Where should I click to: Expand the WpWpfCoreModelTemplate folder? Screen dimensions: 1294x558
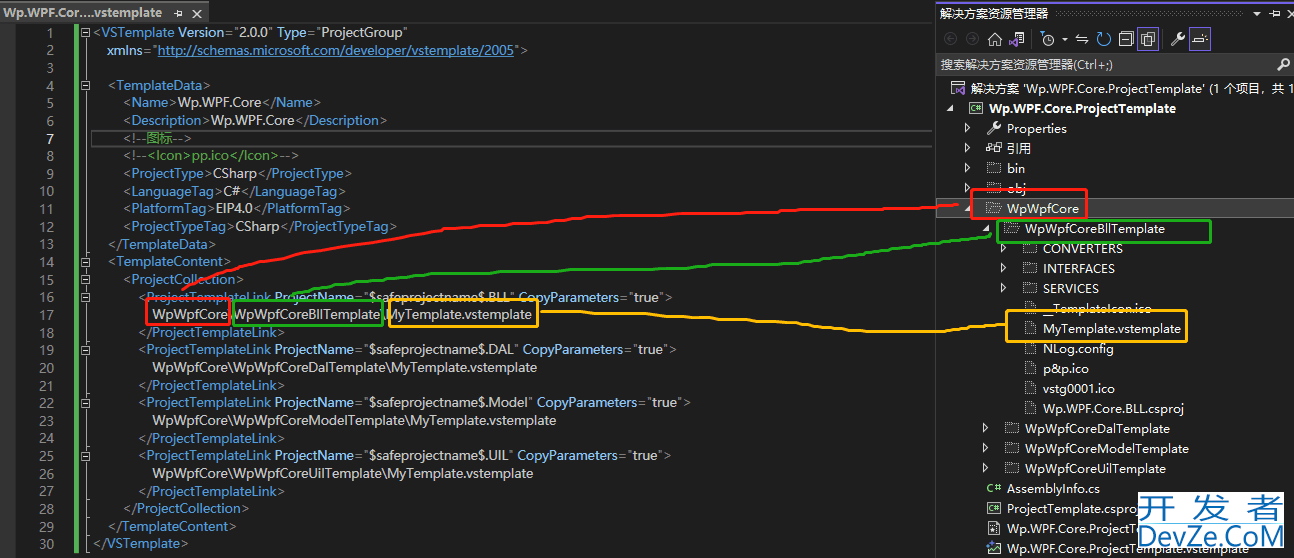tap(986, 448)
